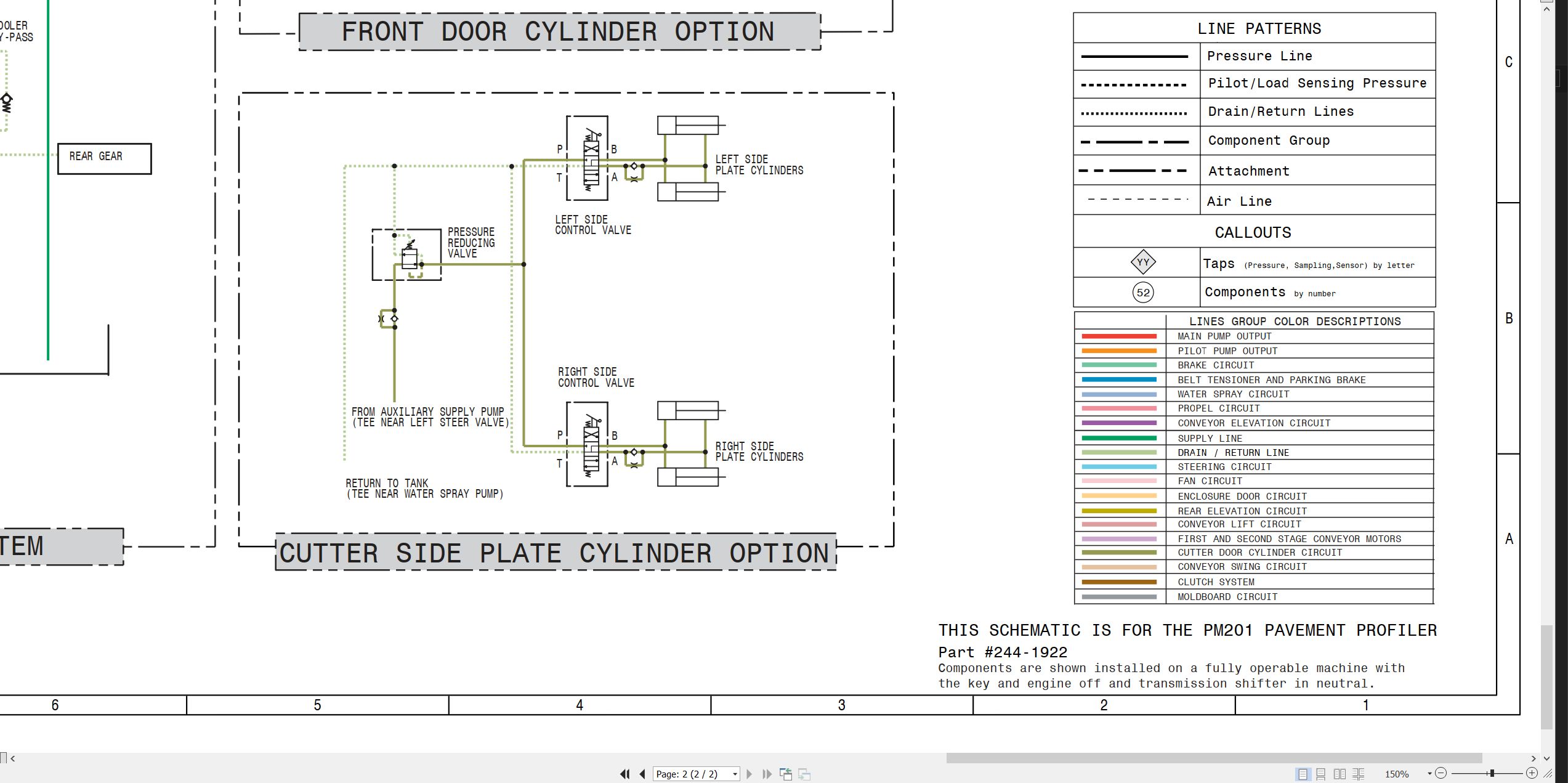Click the Attachment legend entry
1568x783 pixels.
coord(1248,171)
